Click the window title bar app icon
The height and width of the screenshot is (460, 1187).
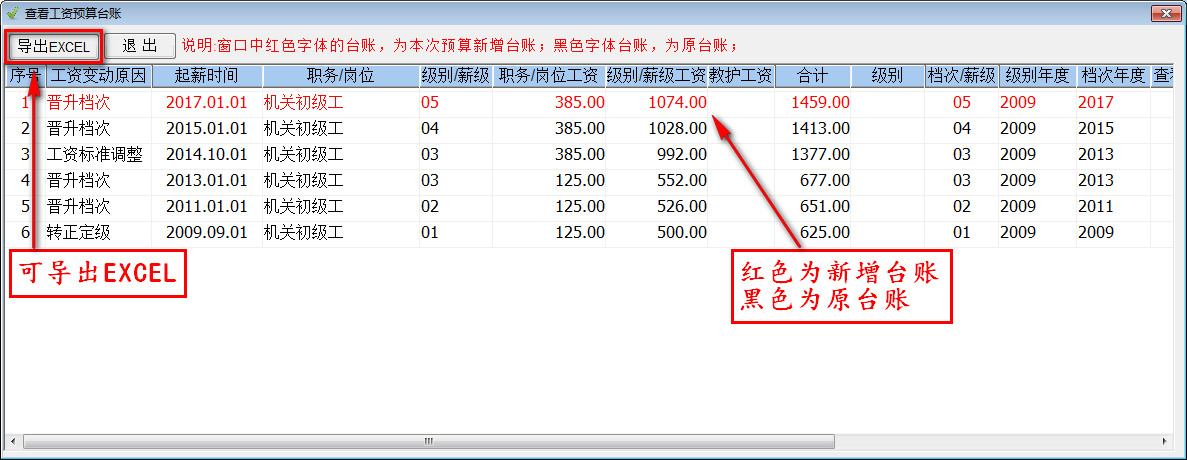(12, 13)
